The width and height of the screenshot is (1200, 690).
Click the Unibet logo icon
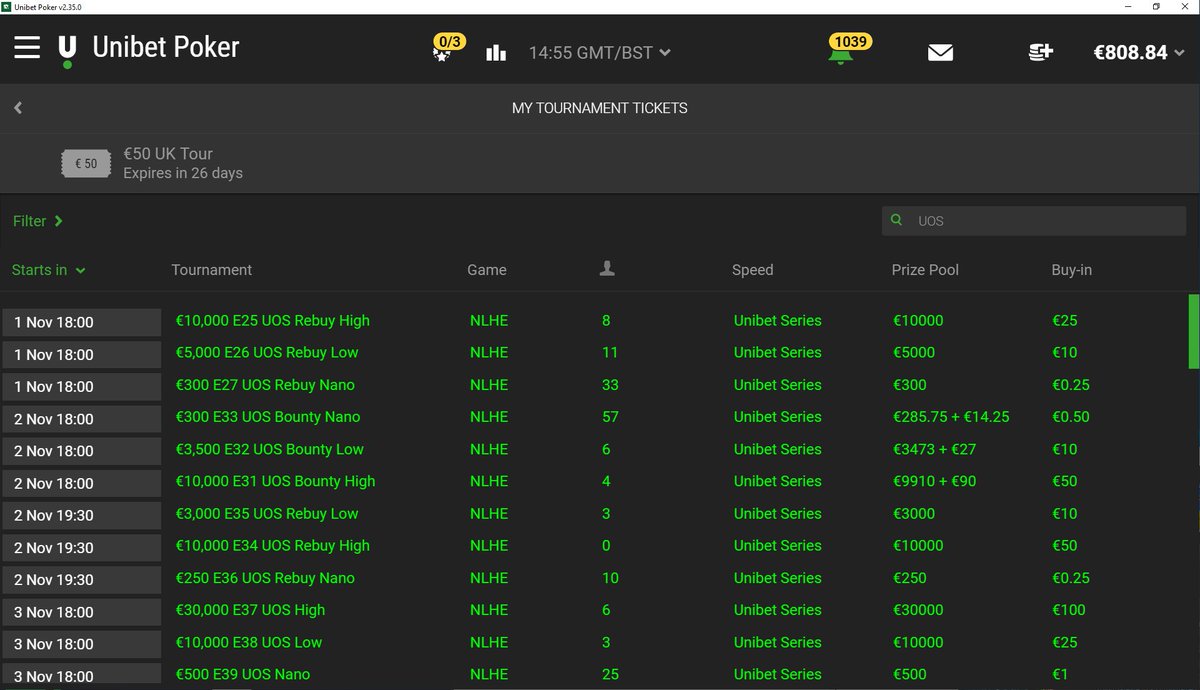click(67, 50)
